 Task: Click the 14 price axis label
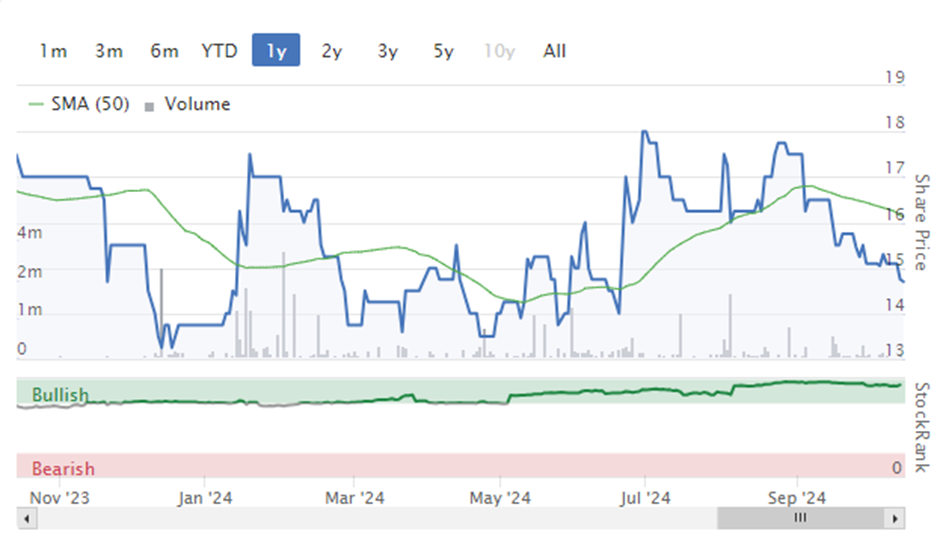click(x=894, y=304)
